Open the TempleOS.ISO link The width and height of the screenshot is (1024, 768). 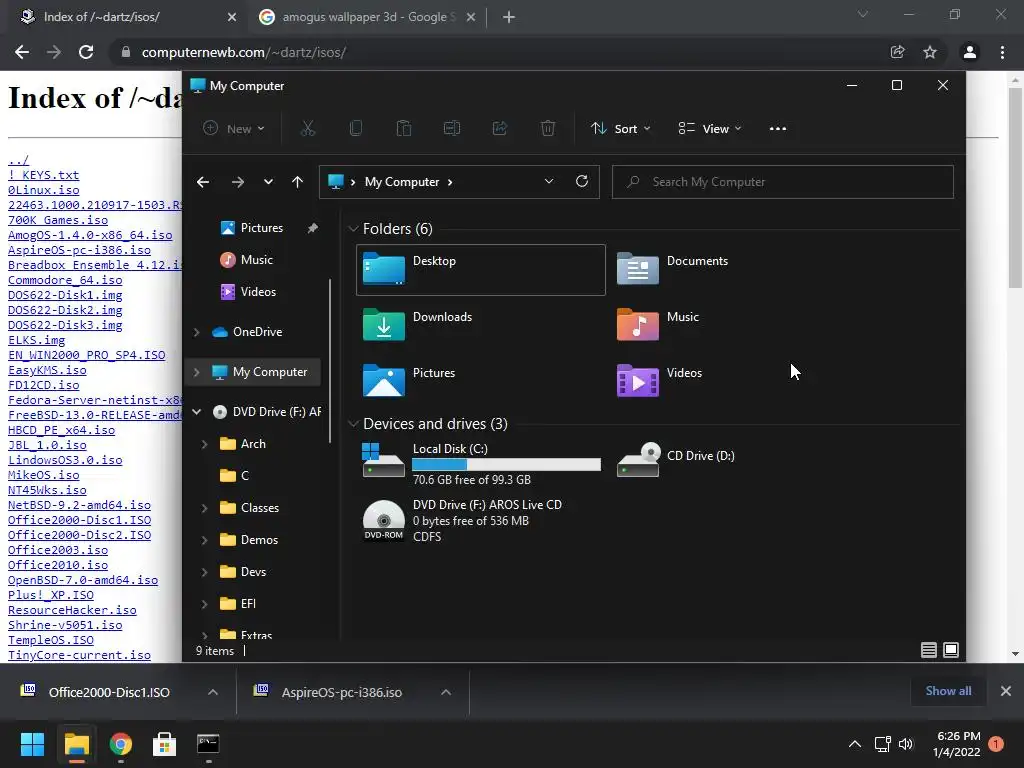click(x=50, y=640)
